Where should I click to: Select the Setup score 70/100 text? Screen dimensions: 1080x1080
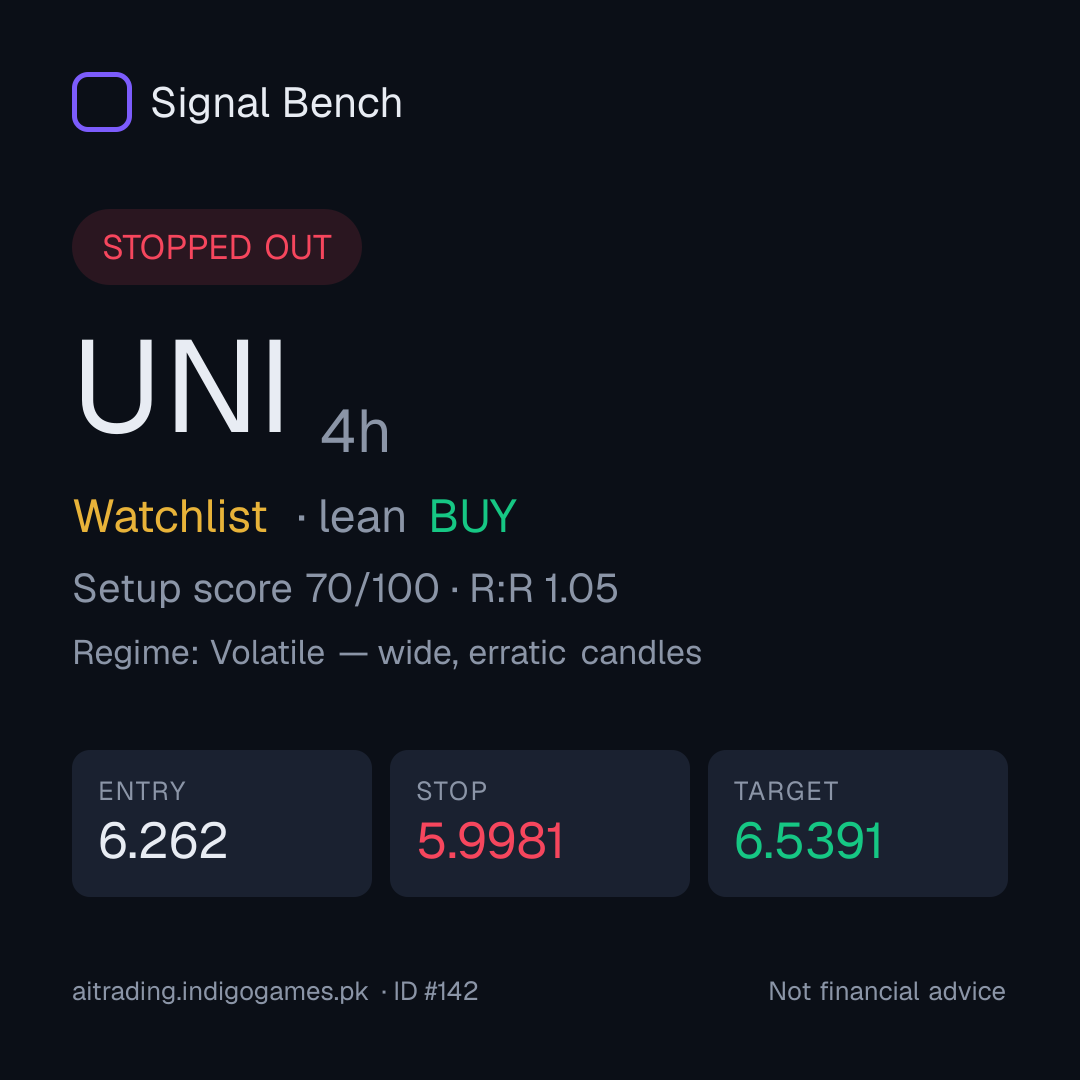(x=256, y=589)
